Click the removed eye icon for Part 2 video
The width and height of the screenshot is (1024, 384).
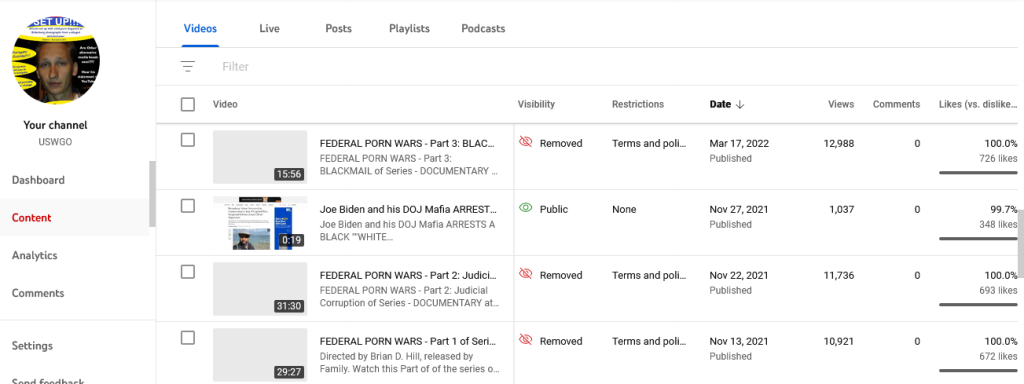[x=526, y=274]
